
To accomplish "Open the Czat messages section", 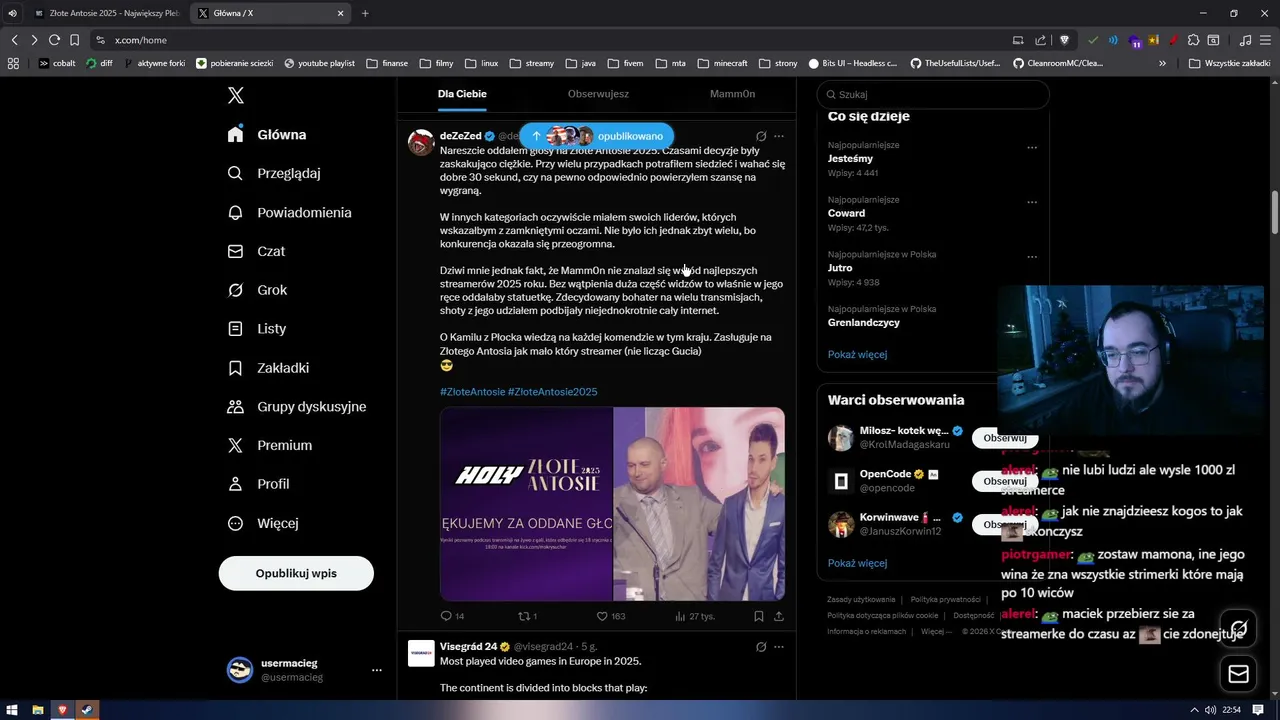I will pyautogui.click(x=257, y=251).
